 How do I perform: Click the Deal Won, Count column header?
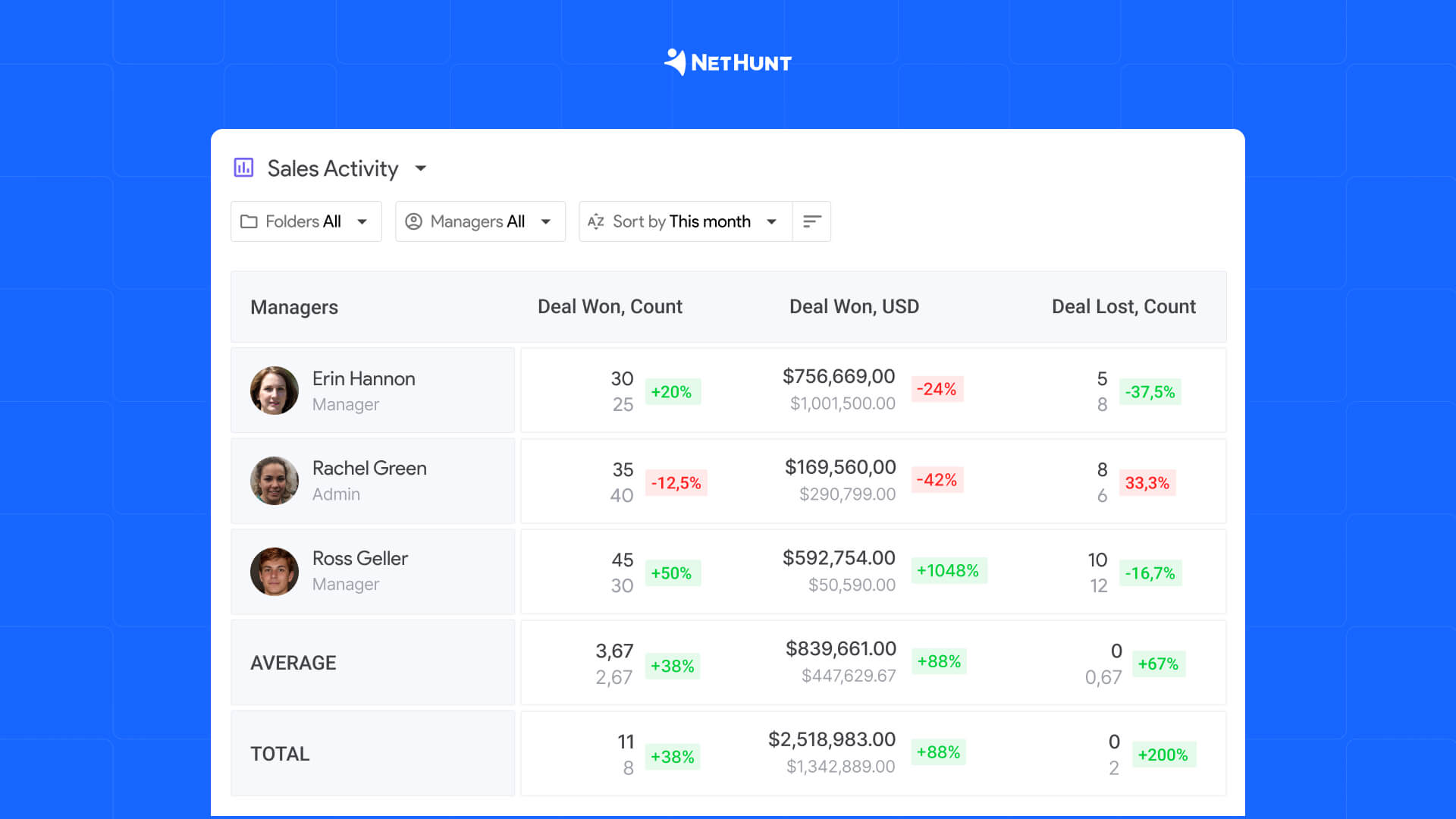(610, 306)
